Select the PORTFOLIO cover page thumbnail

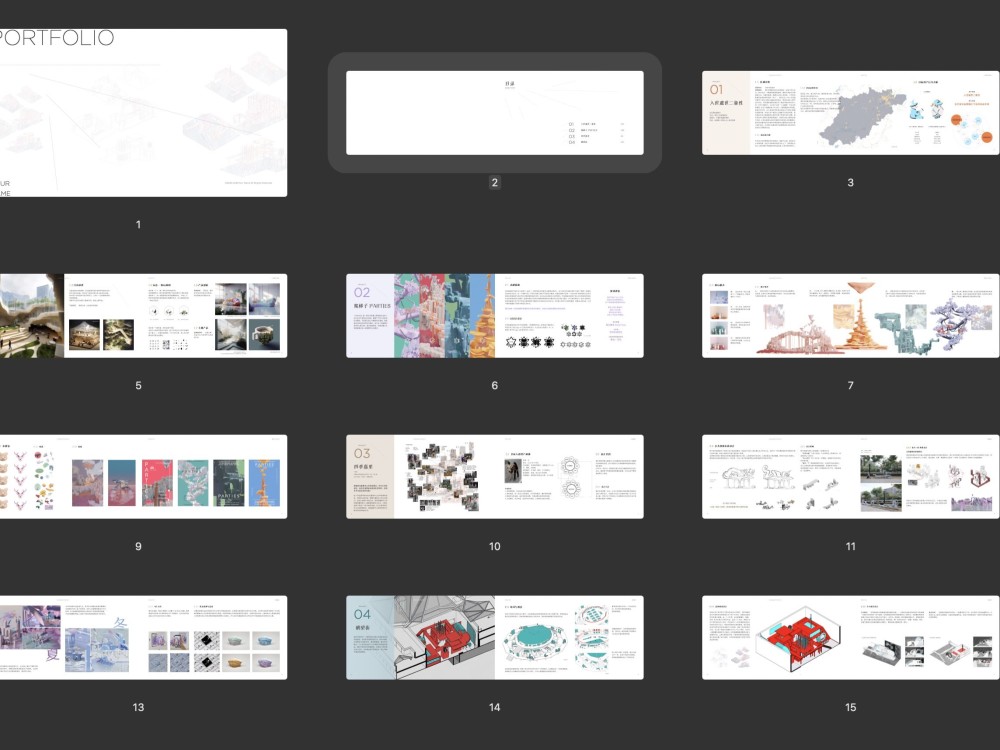(x=143, y=113)
